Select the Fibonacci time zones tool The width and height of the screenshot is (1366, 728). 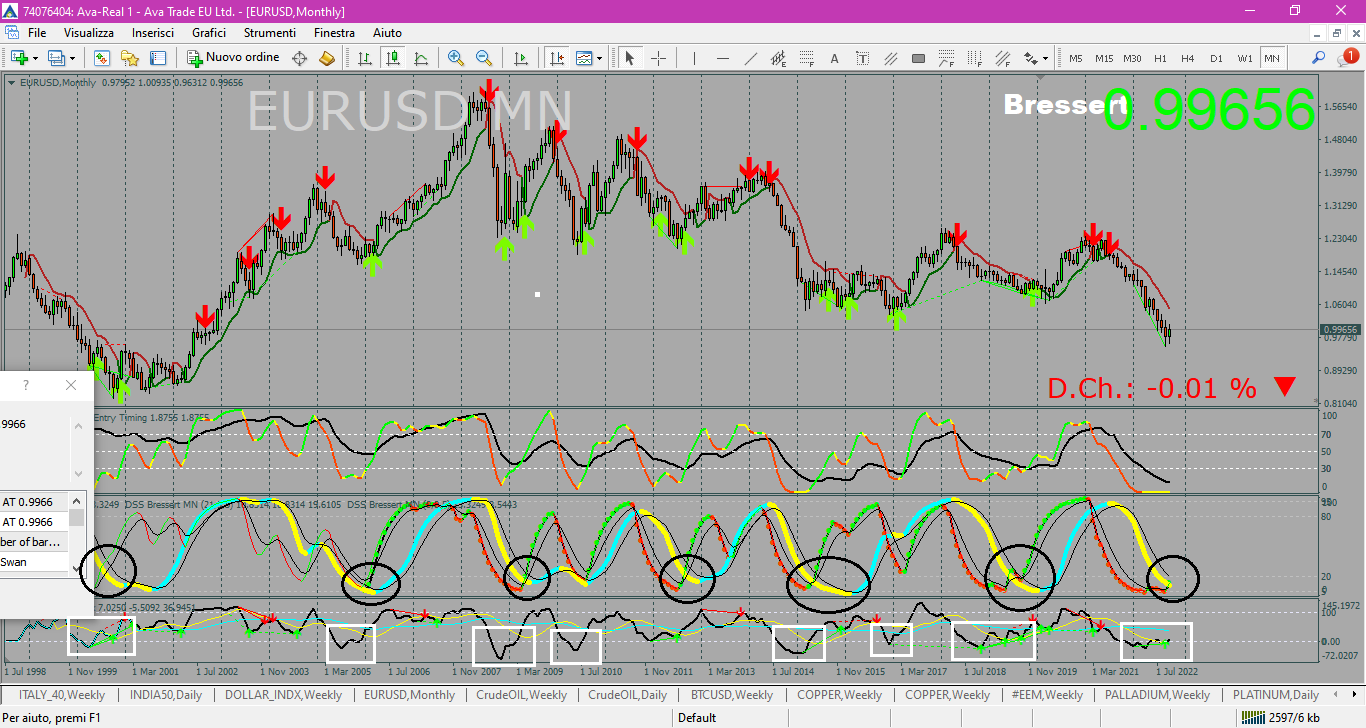[x=975, y=58]
